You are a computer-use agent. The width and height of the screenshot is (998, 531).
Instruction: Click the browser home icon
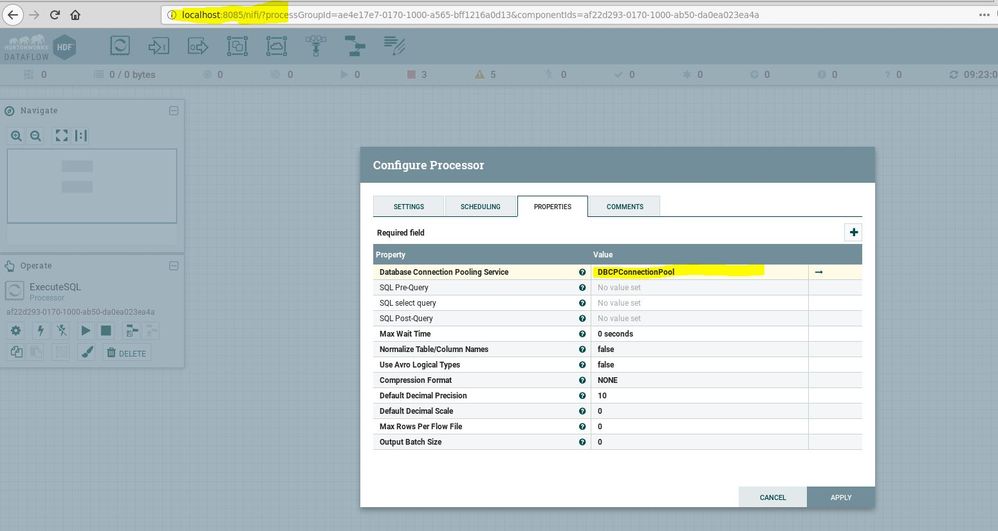(x=75, y=15)
